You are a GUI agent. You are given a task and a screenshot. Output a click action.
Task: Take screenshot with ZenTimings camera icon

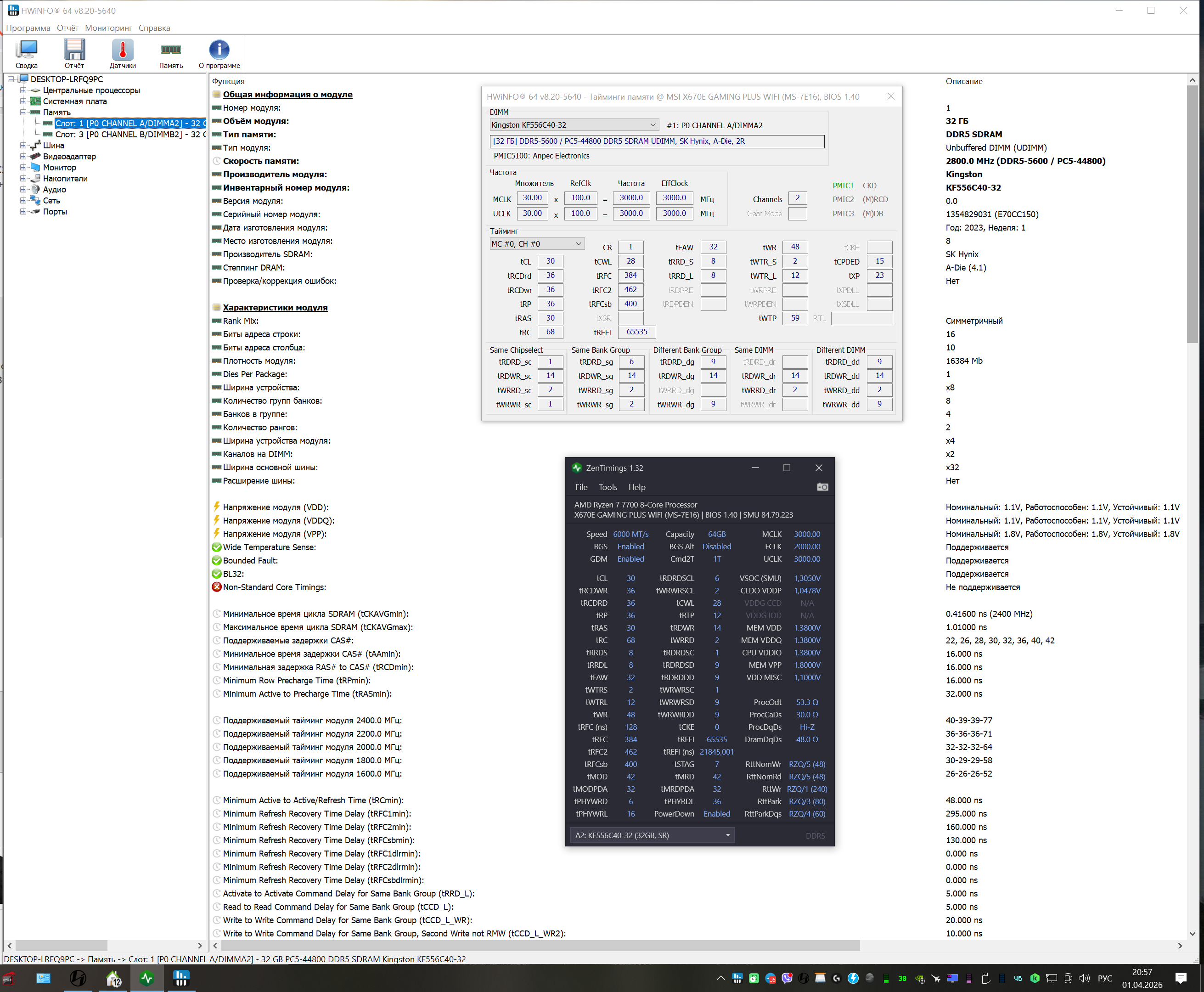coord(822,487)
